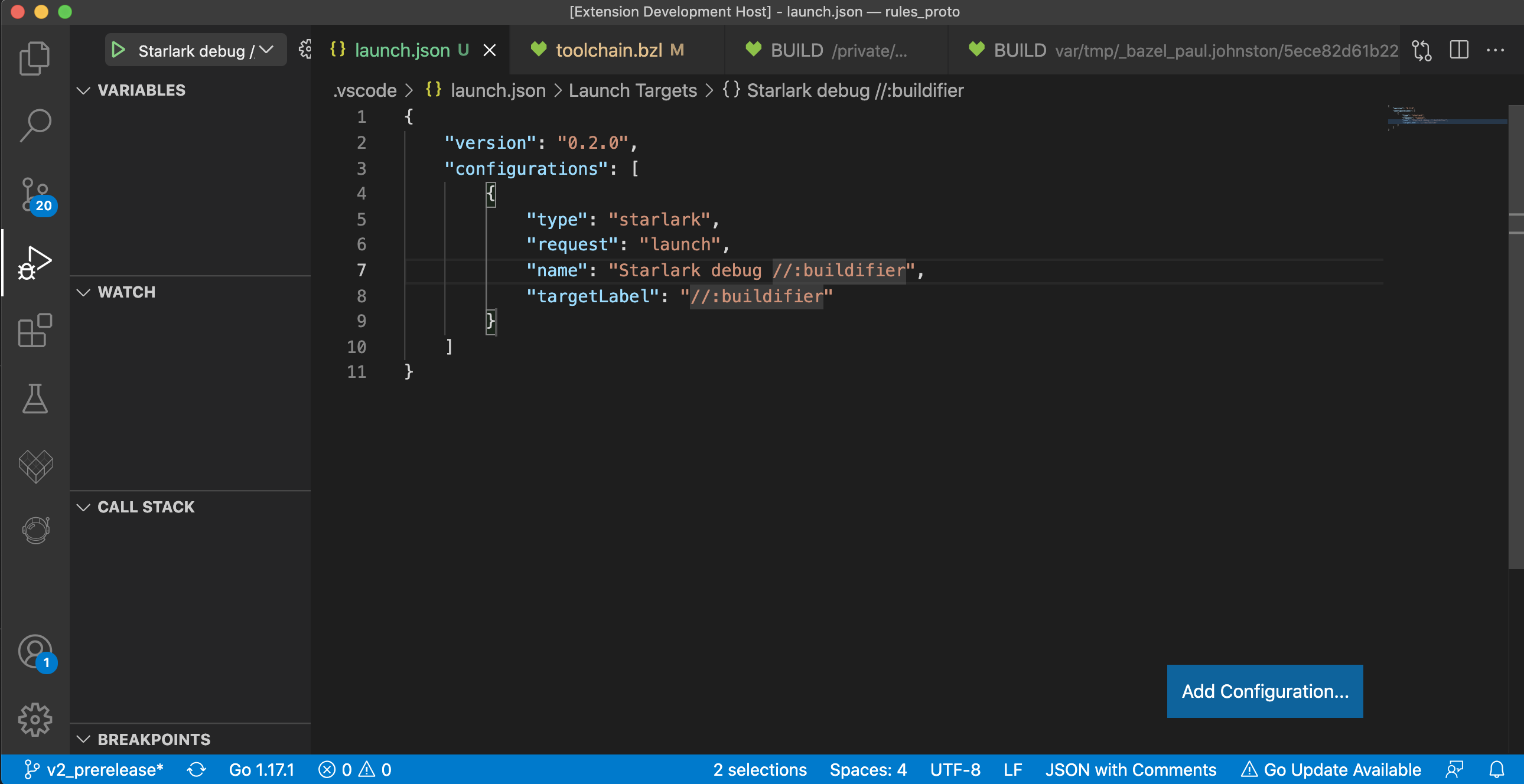Open launch.json gear icon in debug toolbar
Image resolution: width=1524 pixels, height=784 pixels.
click(304, 50)
